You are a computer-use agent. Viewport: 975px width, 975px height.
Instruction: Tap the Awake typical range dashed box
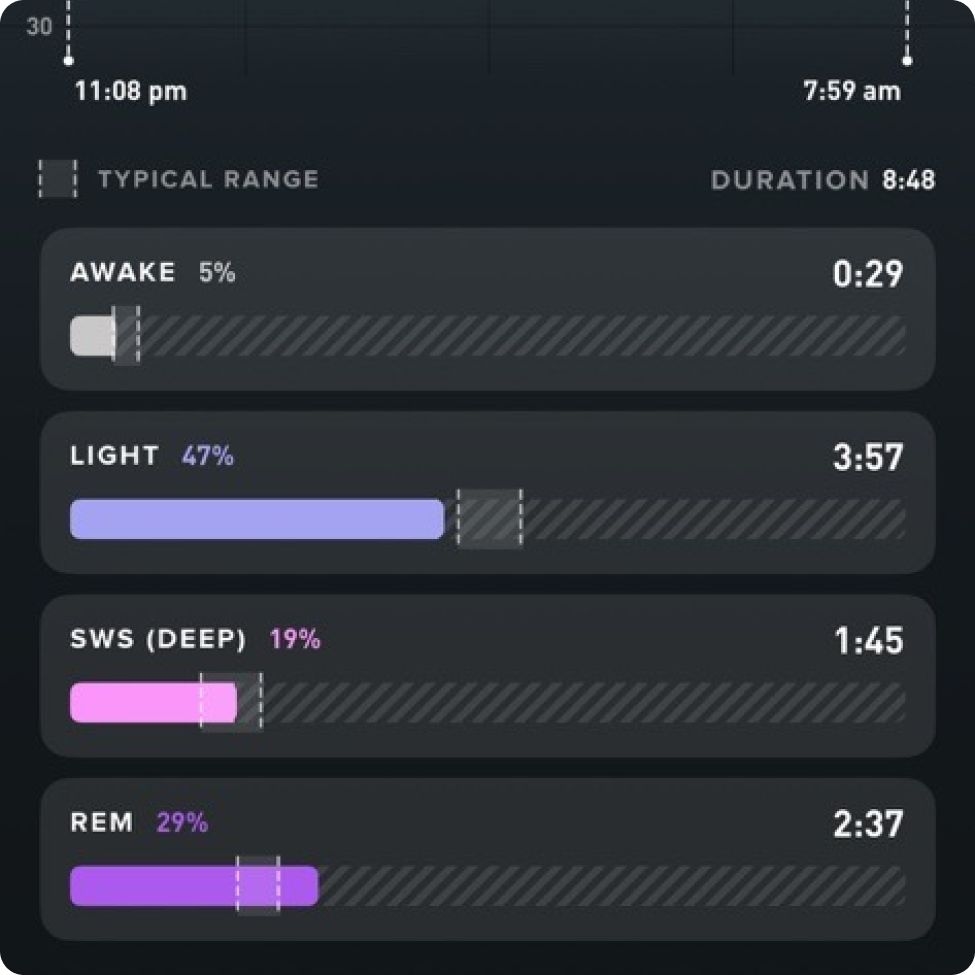(126, 336)
